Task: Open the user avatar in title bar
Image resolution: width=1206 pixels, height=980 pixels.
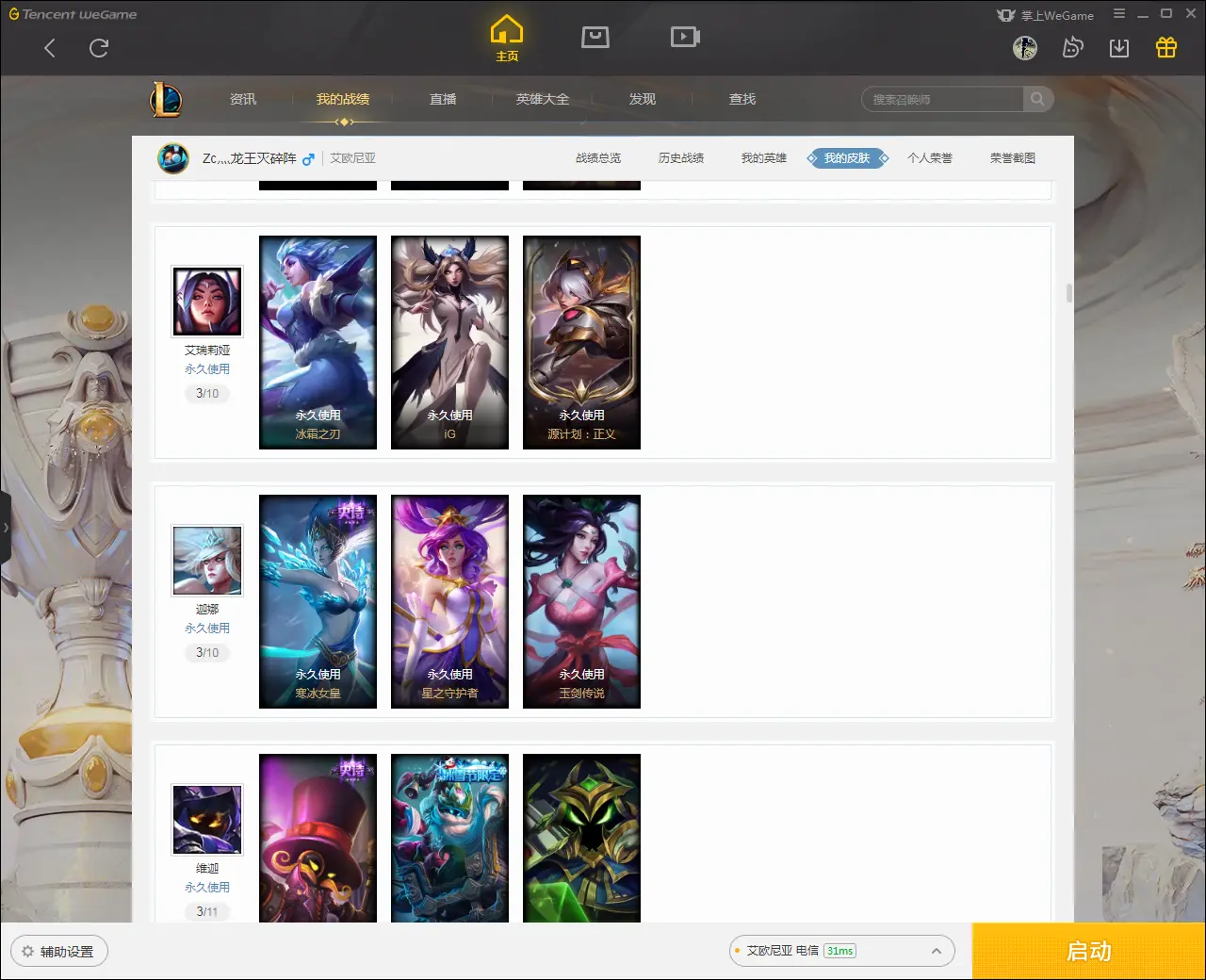Action: click(1025, 48)
